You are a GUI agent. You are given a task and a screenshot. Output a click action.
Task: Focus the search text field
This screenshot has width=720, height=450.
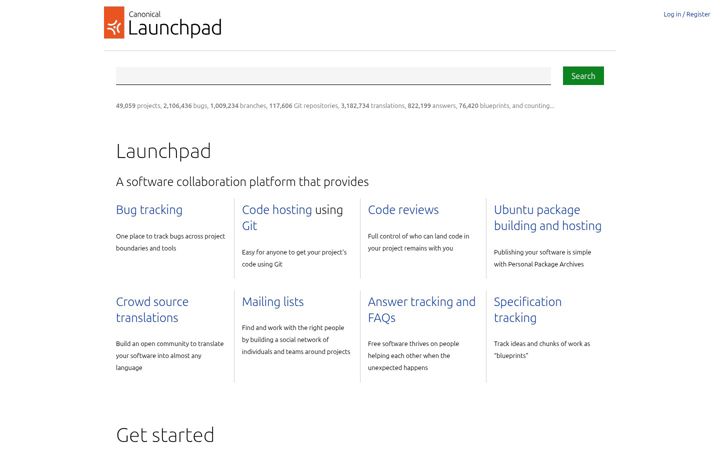click(x=333, y=76)
